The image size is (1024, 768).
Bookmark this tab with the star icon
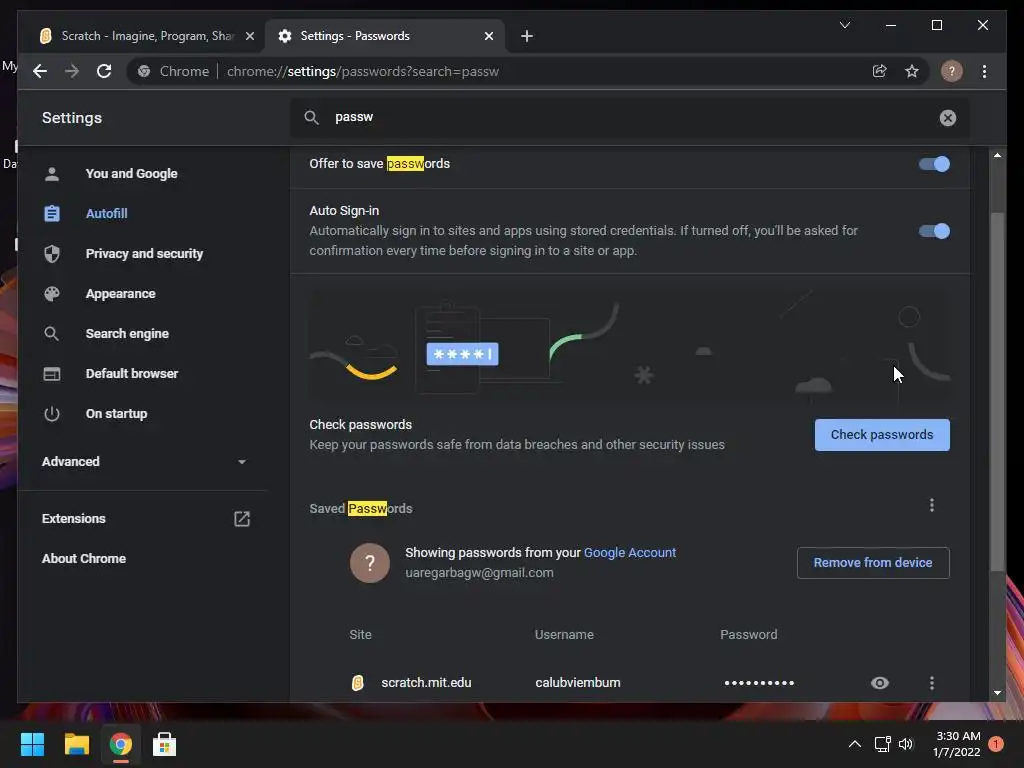pyautogui.click(x=912, y=71)
